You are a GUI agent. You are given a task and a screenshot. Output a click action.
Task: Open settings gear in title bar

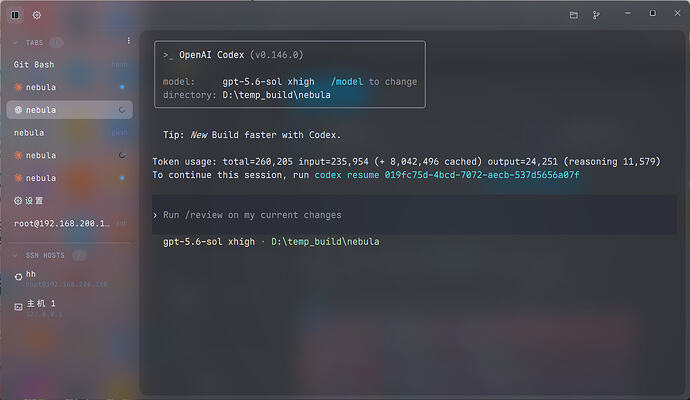pos(37,15)
